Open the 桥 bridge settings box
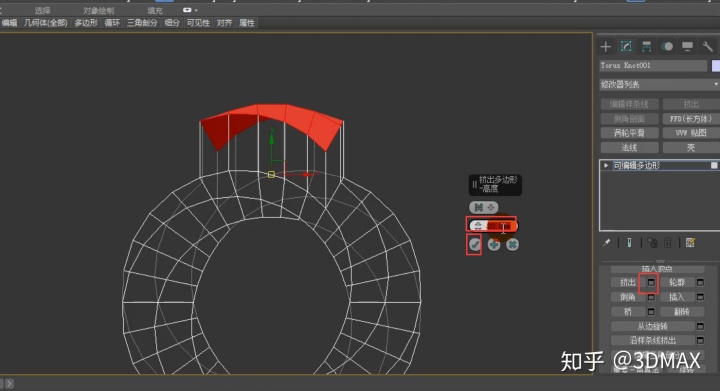This screenshot has width=720, height=391. coord(651,312)
